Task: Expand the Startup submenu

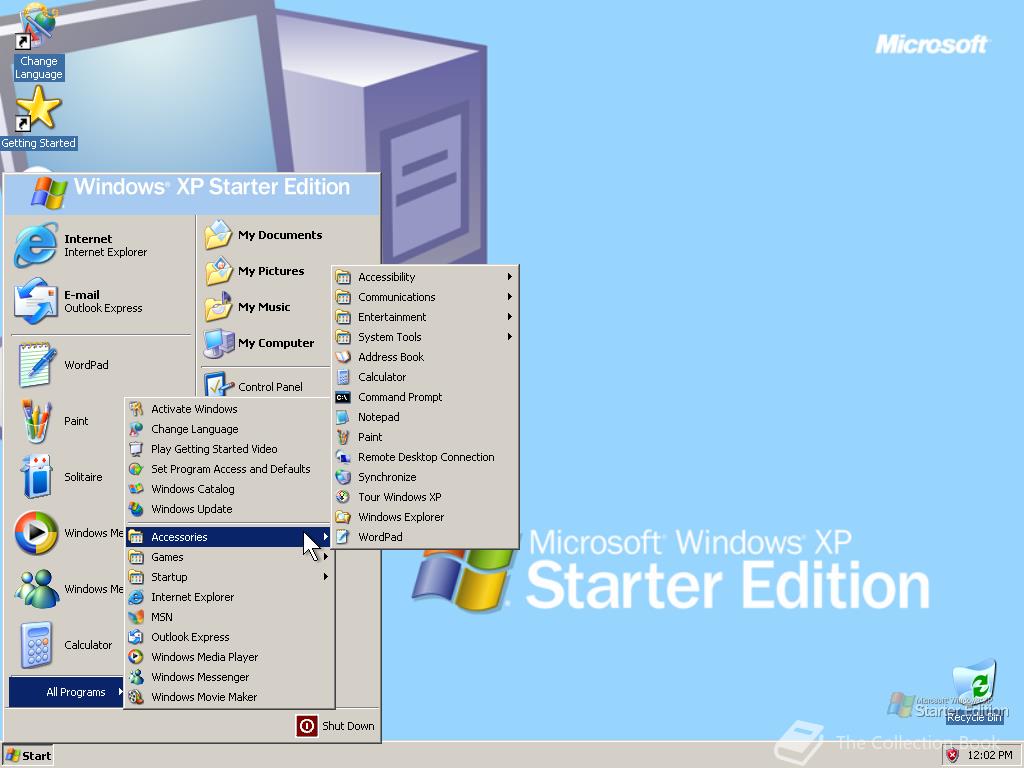Action: [229, 577]
